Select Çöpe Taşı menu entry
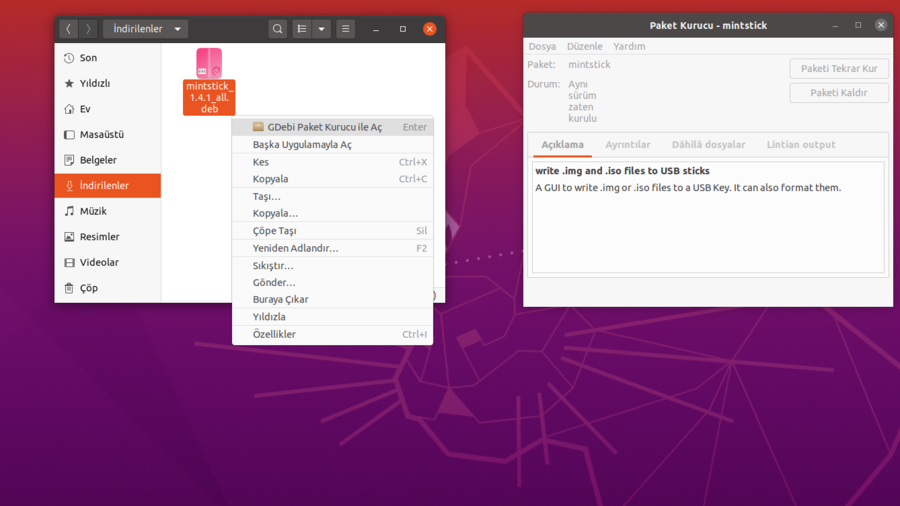Viewport: 900px width, 506px height. [332, 231]
